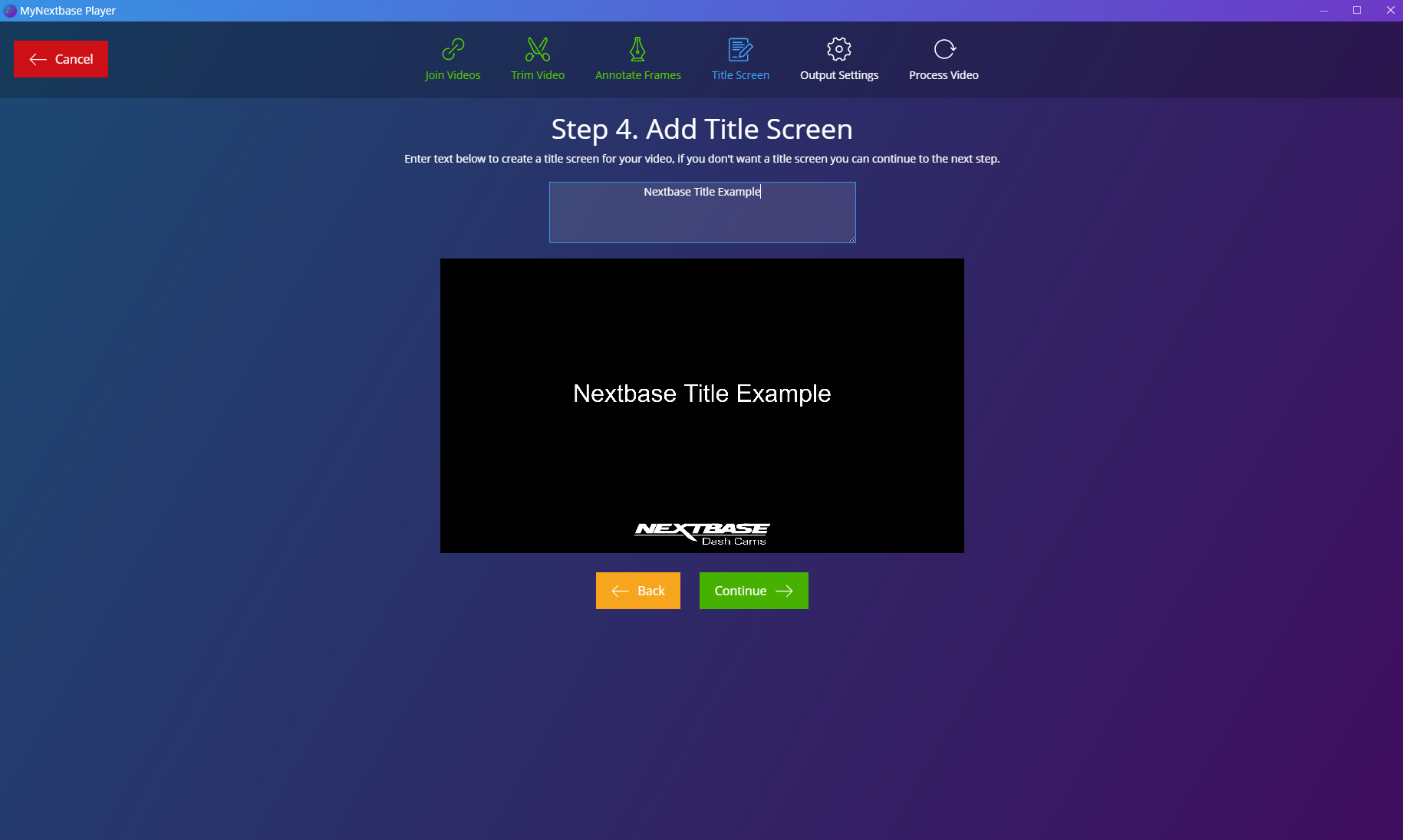Image resolution: width=1403 pixels, height=840 pixels.
Task: Select the Output Settings step label
Action: tap(838, 75)
